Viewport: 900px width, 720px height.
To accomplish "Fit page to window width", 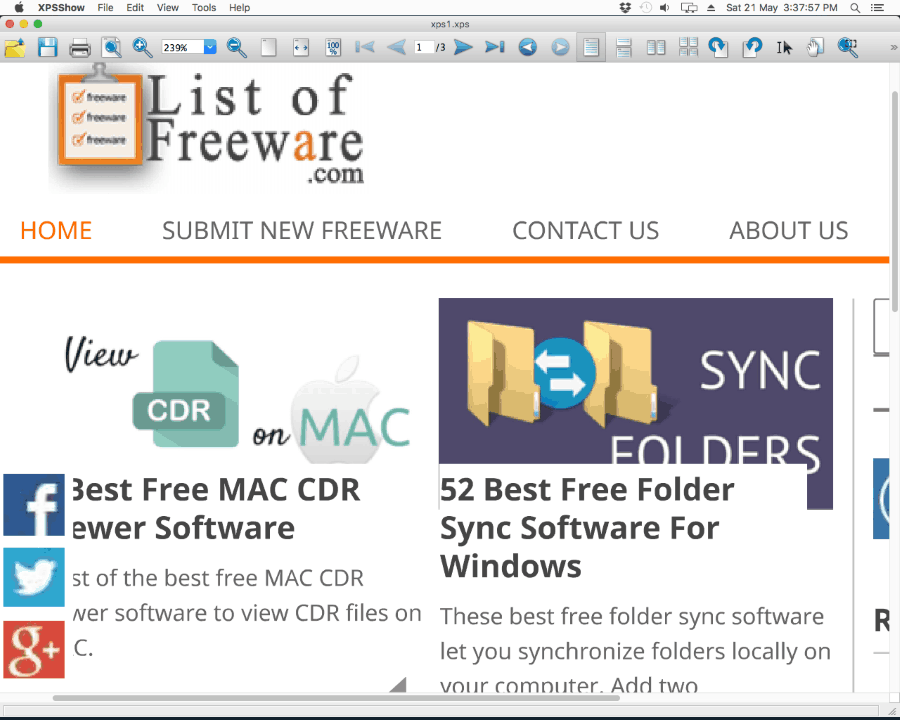I will (x=301, y=47).
